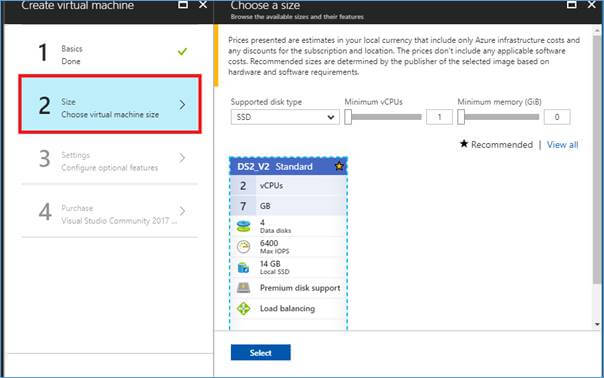The image size is (604, 378).
Task: Click the '6400 Max IOPS' text
Action: tap(275, 247)
